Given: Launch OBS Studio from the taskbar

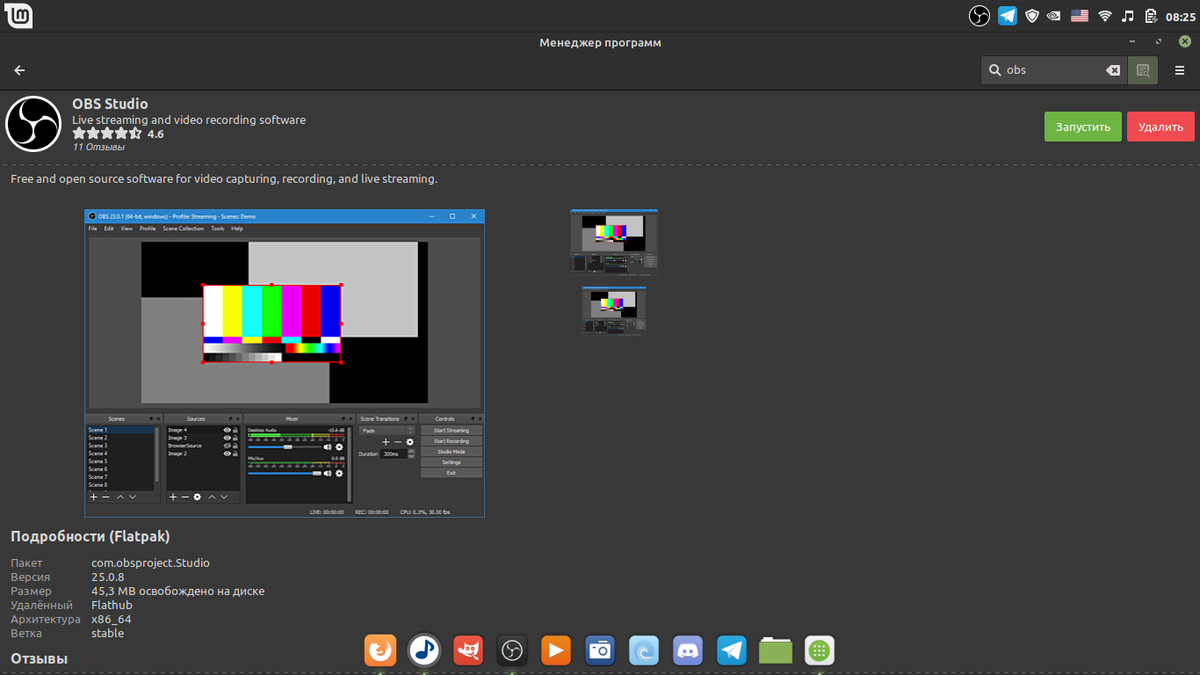Looking at the screenshot, I should pyautogui.click(x=512, y=650).
